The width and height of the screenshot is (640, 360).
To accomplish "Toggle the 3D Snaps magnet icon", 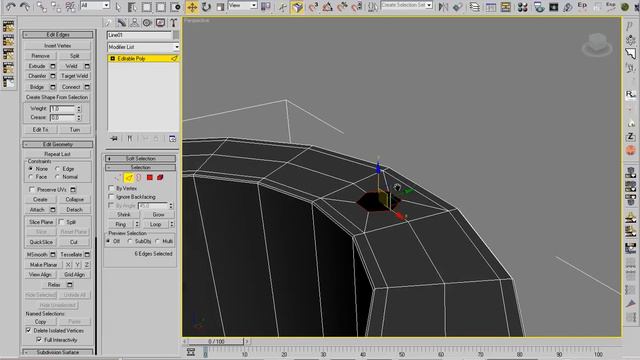I will 312,7.
